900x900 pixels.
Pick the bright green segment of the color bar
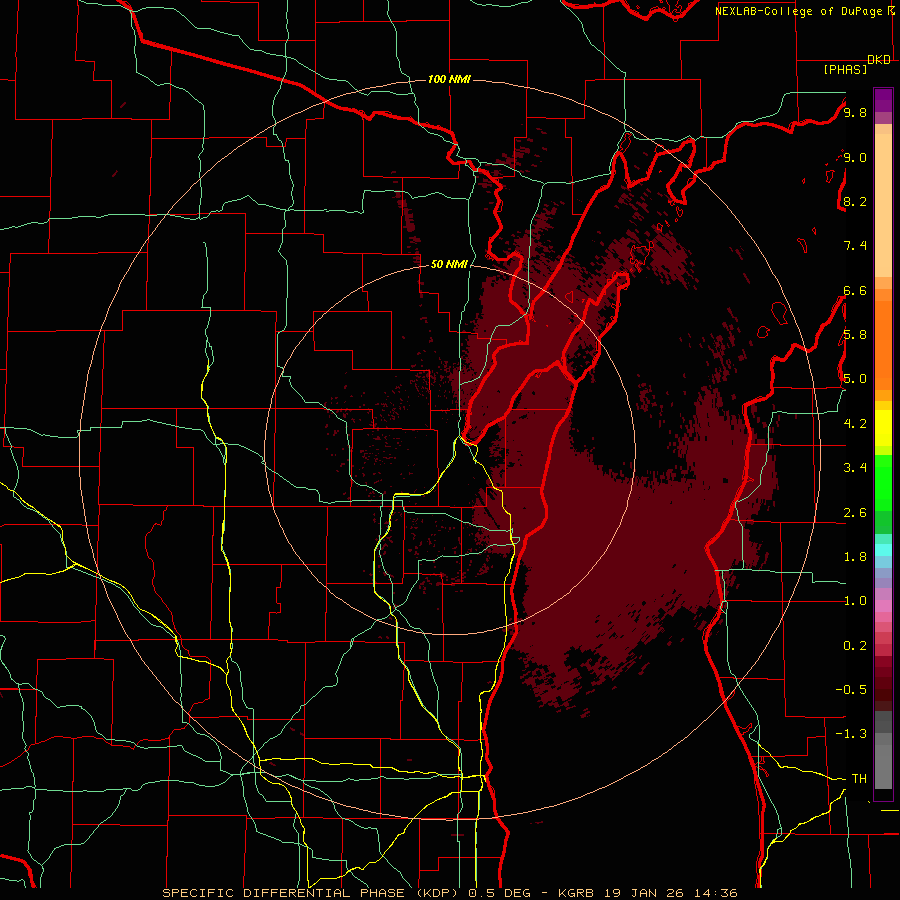tap(883, 483)
